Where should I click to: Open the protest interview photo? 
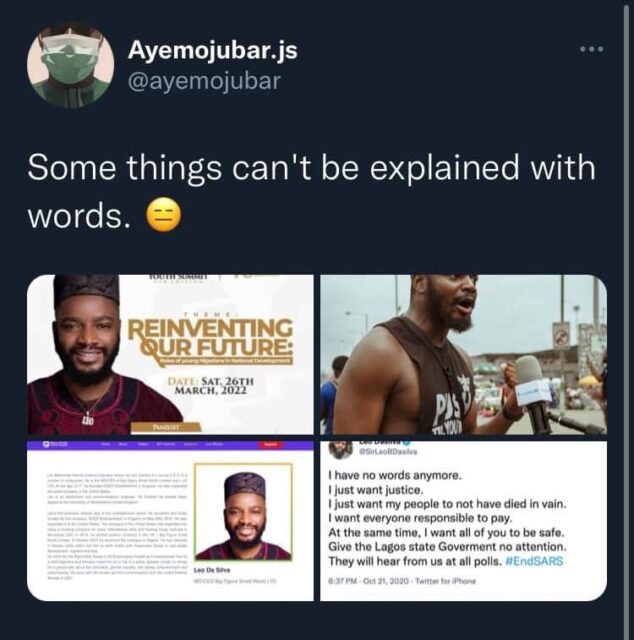(463, 354)
